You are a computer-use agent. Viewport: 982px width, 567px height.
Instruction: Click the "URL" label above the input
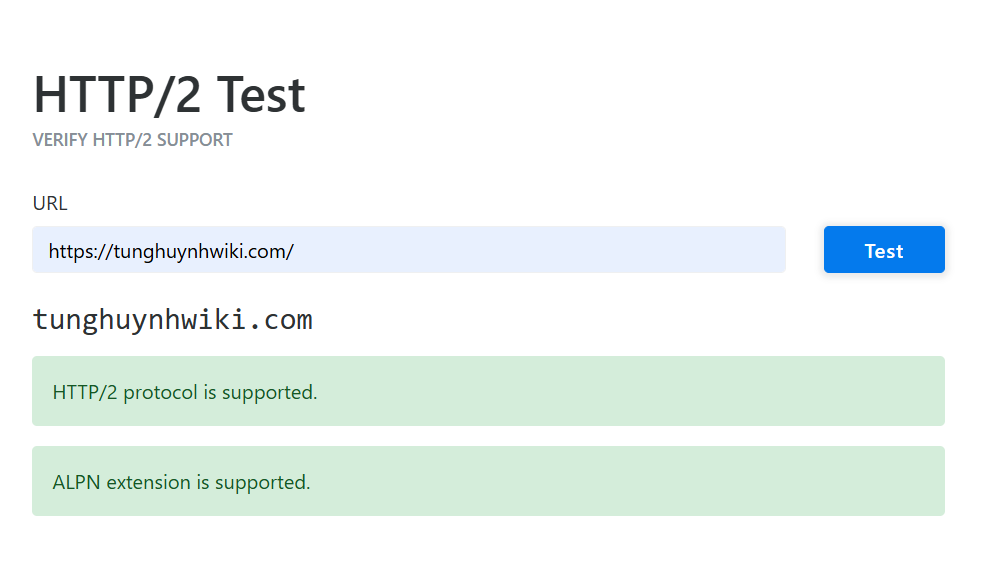(x=50, y=204)
